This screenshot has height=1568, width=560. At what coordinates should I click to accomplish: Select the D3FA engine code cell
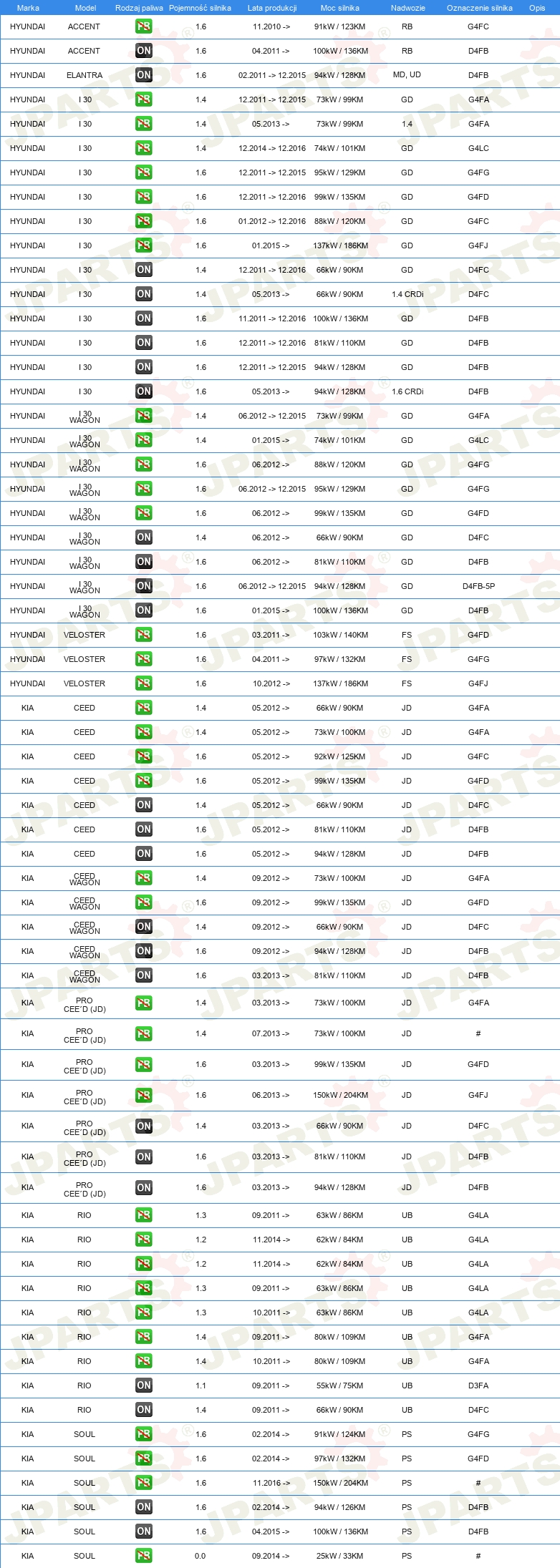pos(478,1386)
